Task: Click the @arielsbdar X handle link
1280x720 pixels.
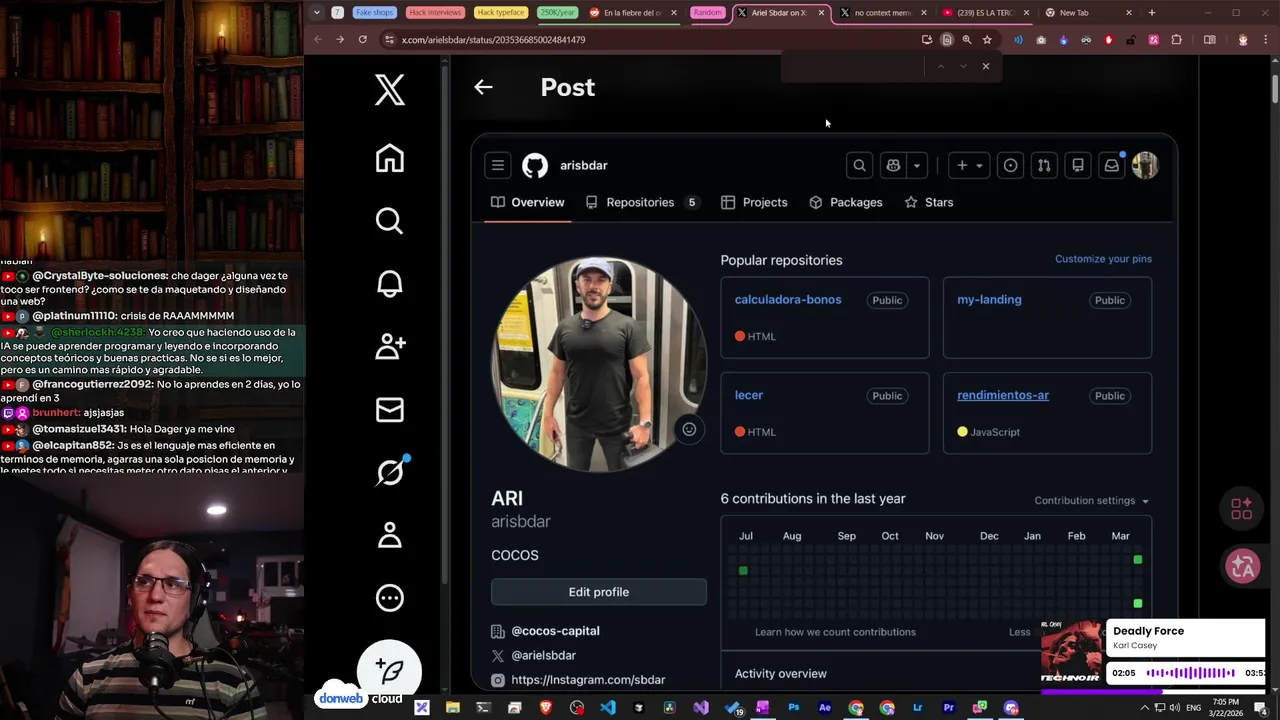Action: pos(543,655)
